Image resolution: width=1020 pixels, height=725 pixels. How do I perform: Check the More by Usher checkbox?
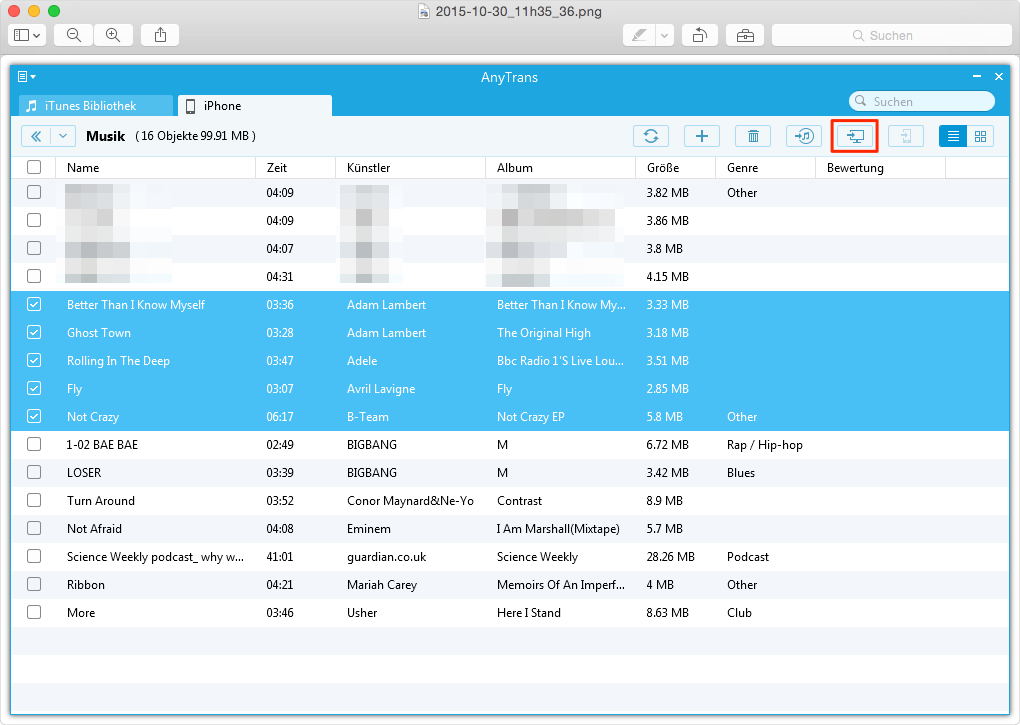tap(34, 612)
